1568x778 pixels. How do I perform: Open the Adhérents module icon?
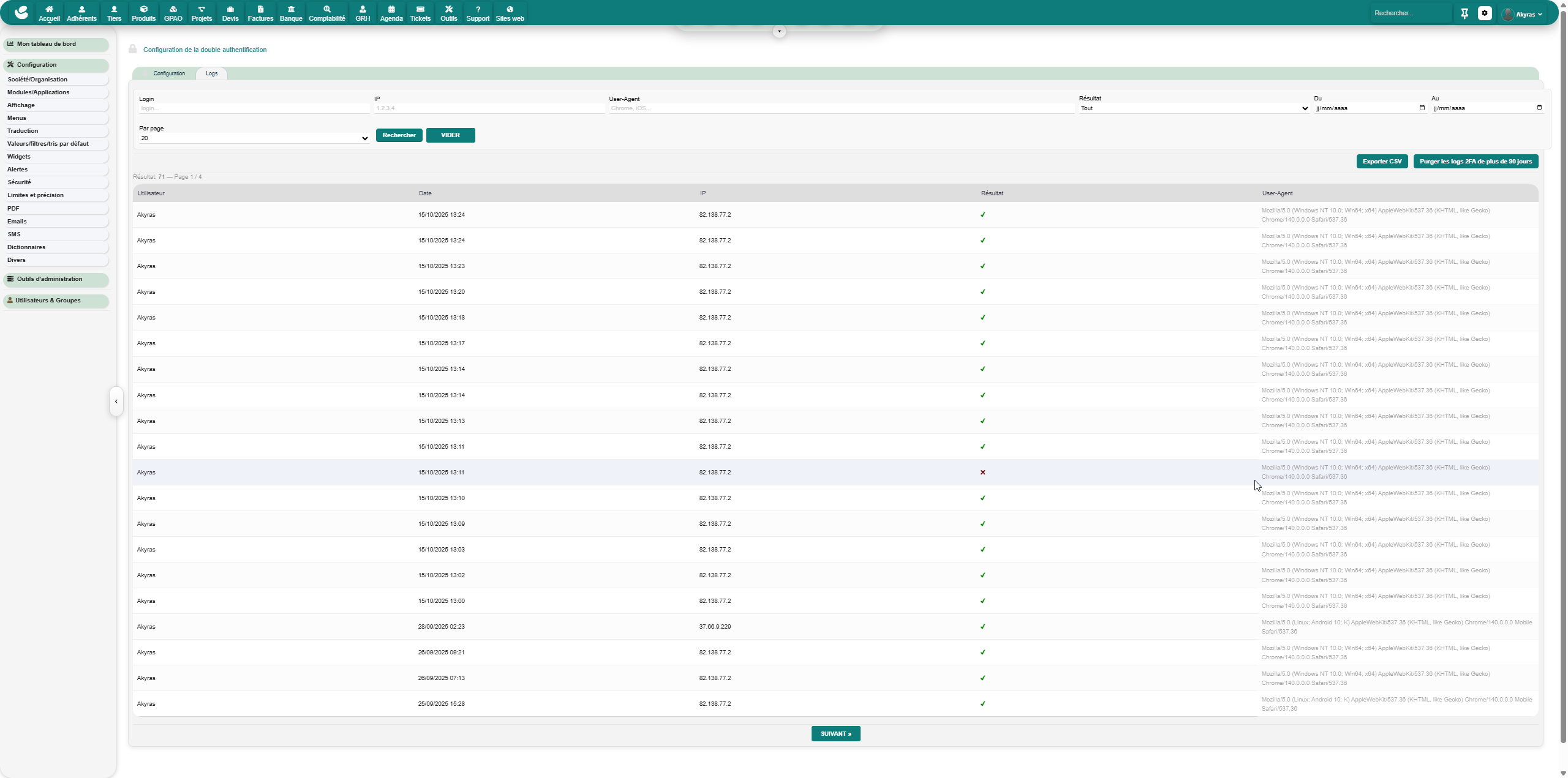(81, 9)
